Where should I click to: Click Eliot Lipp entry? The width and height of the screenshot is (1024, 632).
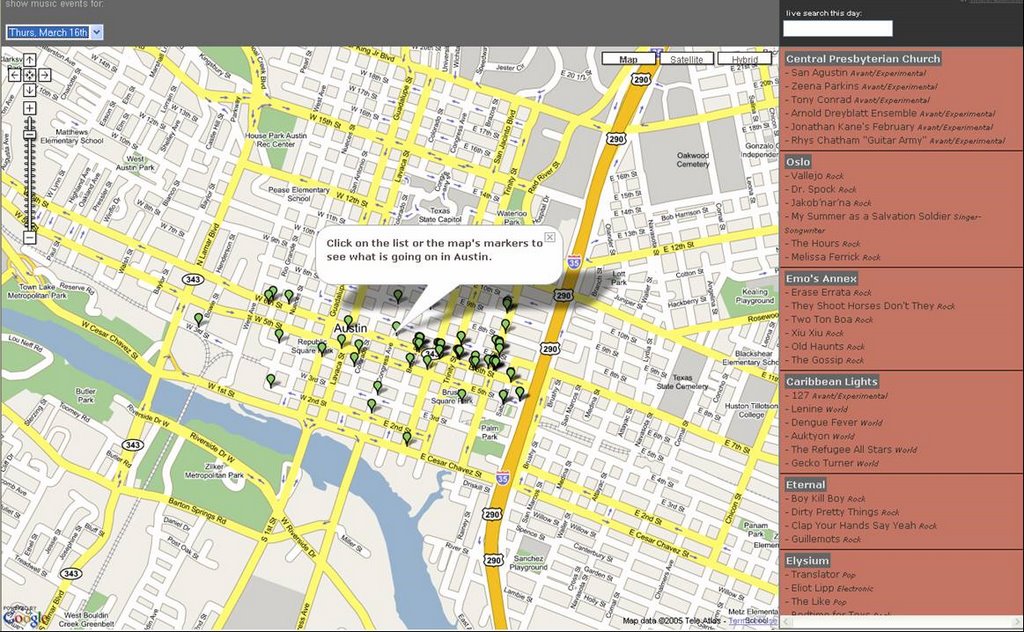[x=812, y=588]
